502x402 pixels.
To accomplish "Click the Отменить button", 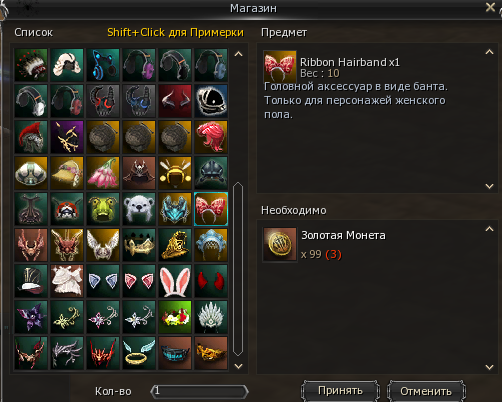I will [426, 391].
